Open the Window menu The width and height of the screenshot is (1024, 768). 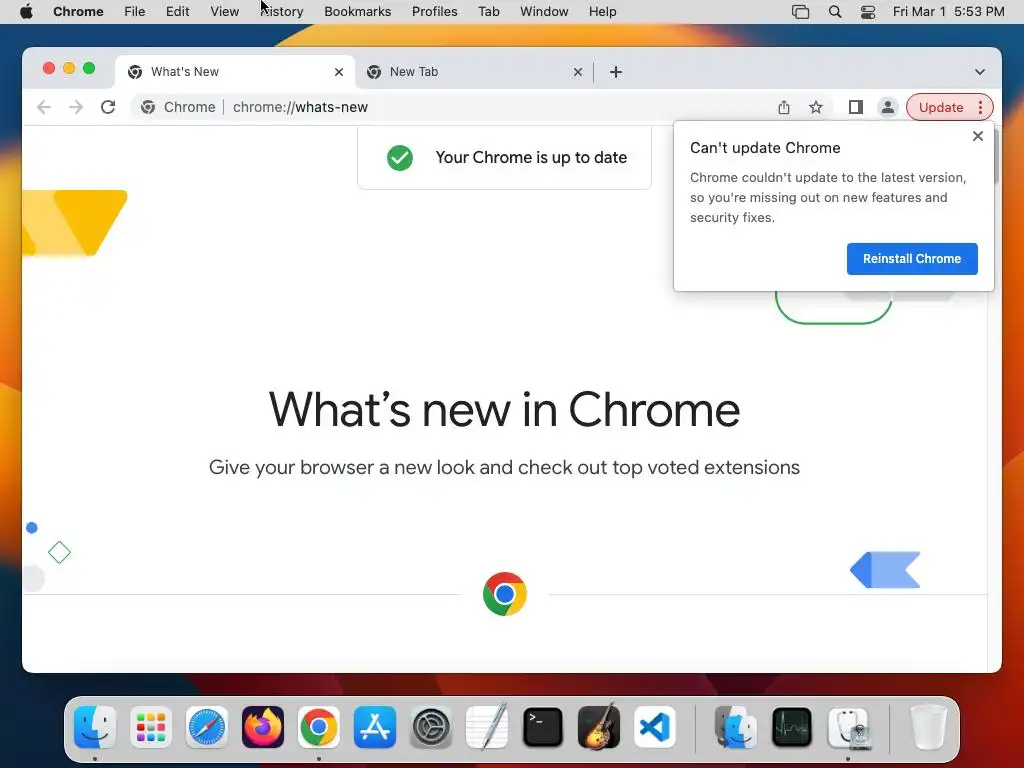pos(544,12)
